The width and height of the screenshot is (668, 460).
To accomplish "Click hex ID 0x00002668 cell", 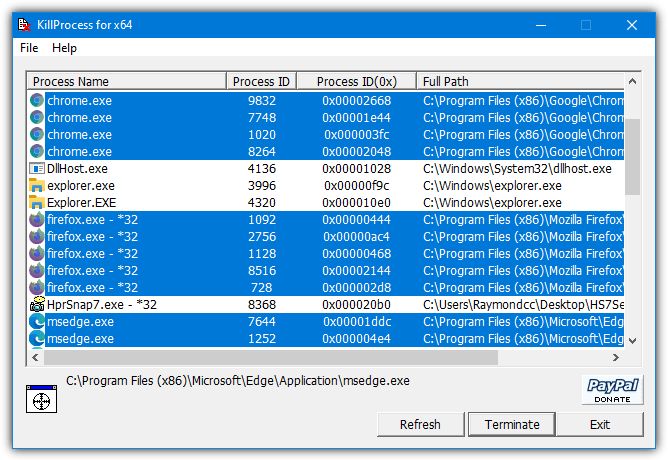I will tap(357, 101).
